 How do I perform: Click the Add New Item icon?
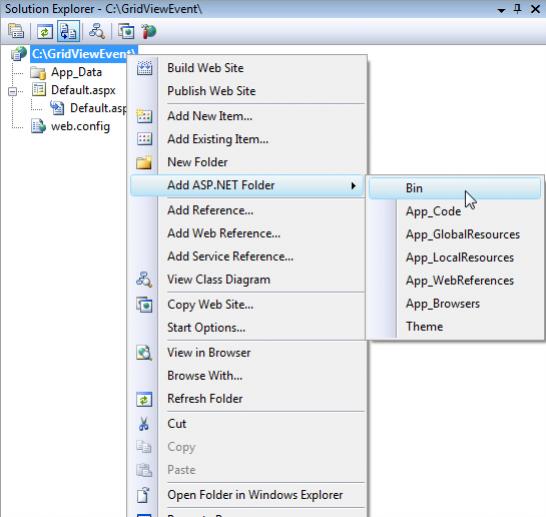pos(145,116)
